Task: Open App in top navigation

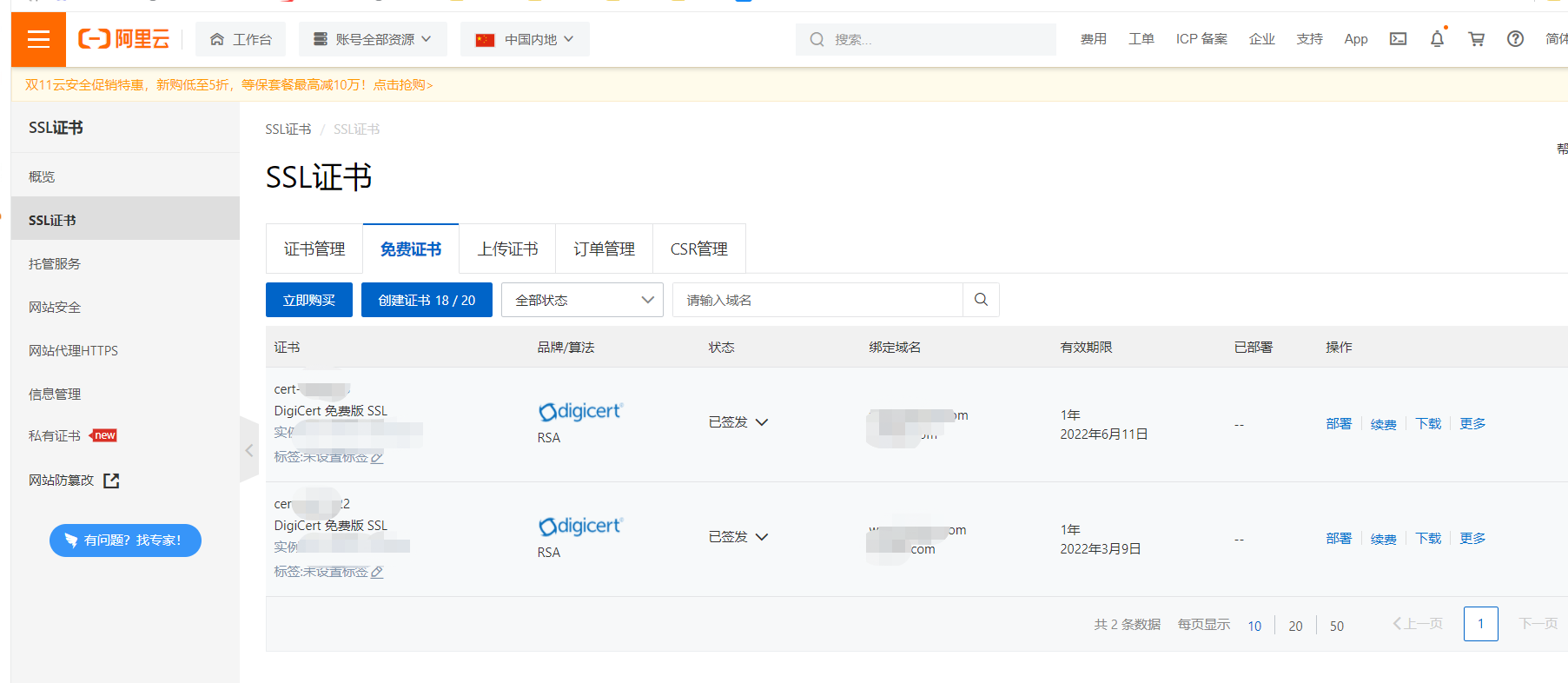Action: click(1356, 39)
